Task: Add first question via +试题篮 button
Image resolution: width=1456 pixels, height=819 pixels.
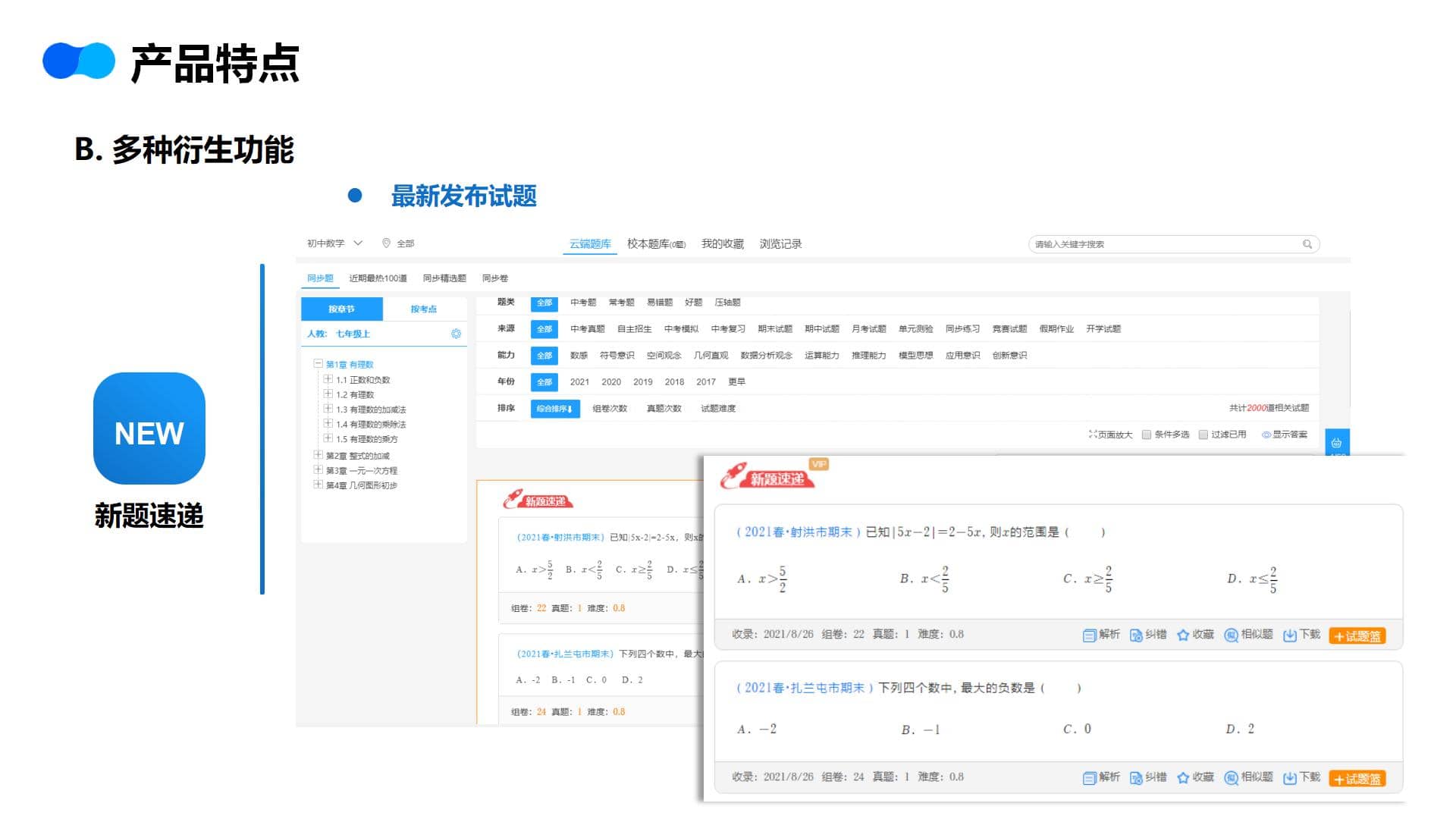Action: (x=1357, y=636)
